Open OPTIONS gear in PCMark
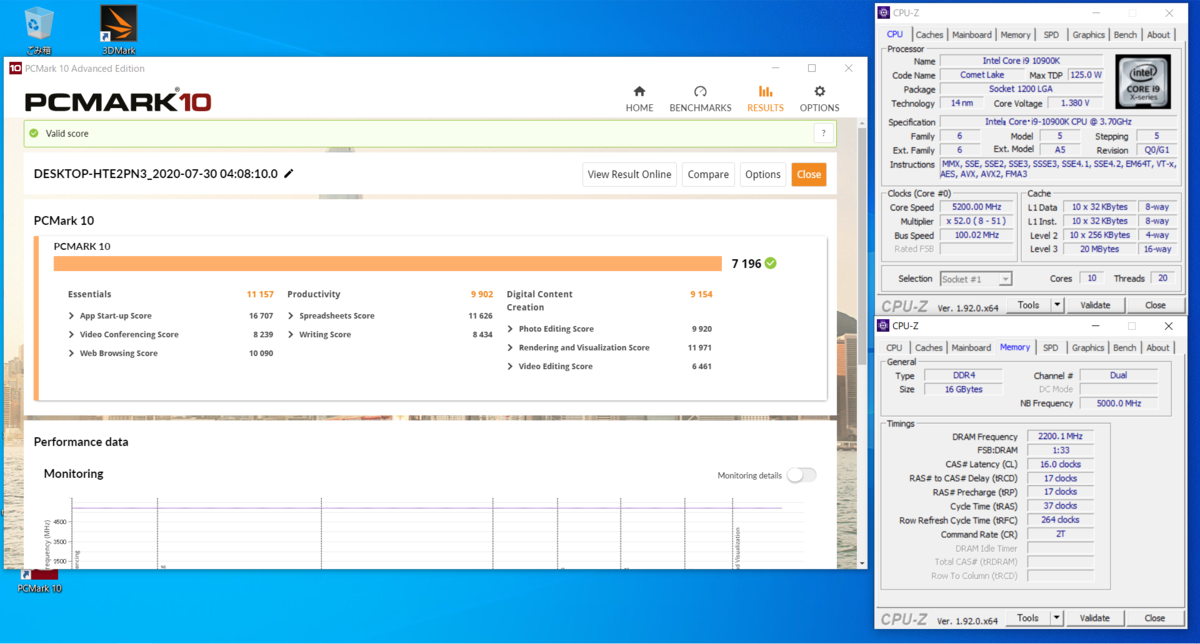Screen dimensions: 1200x644 pos(819,98)
